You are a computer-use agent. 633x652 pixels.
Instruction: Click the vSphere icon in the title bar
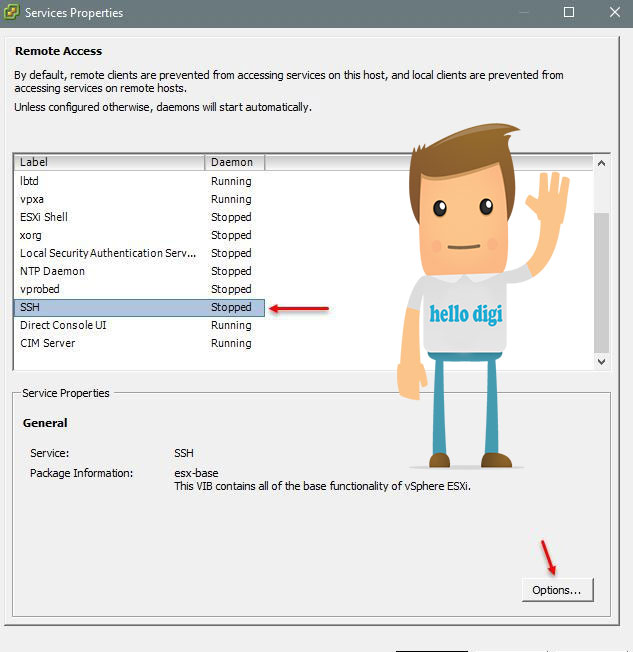coord(10,12)
